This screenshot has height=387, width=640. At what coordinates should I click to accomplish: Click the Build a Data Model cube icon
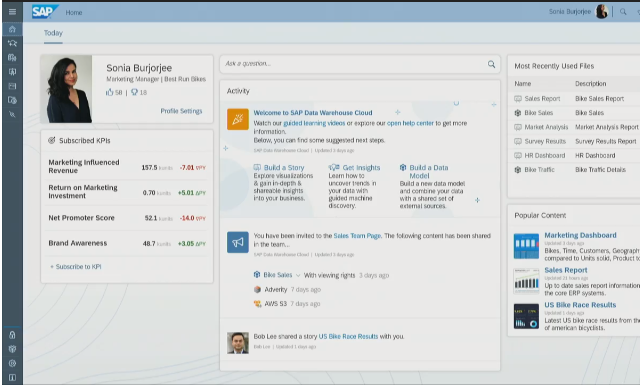tap(403, 167)
